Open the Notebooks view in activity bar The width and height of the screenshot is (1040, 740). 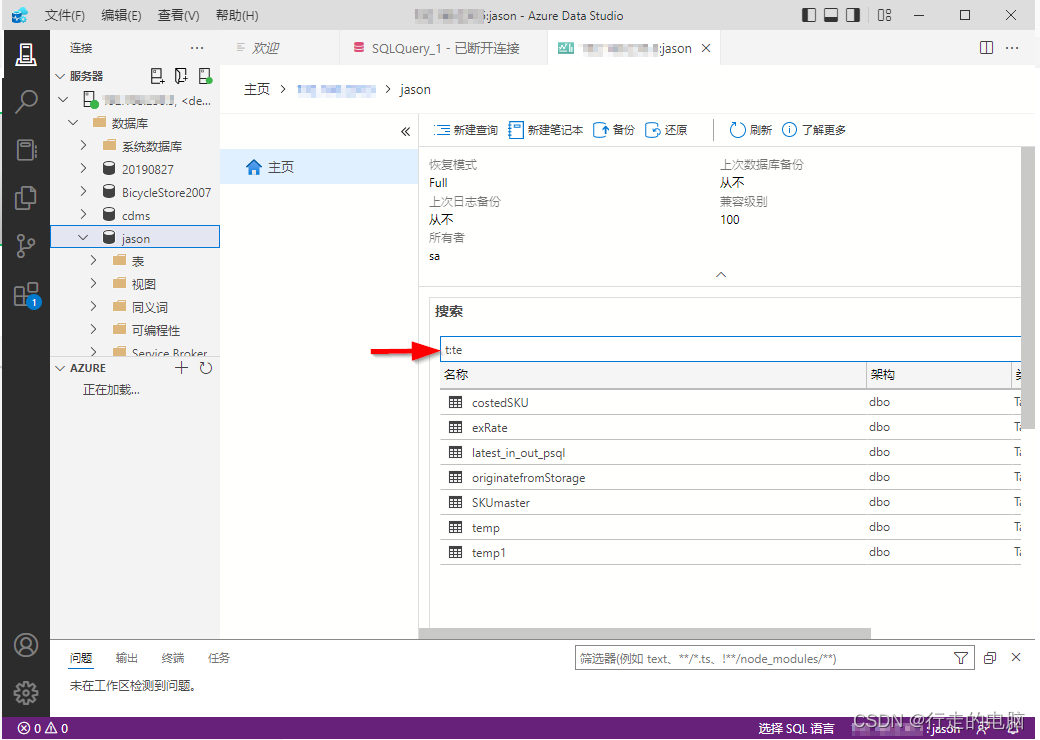(26, 150)
